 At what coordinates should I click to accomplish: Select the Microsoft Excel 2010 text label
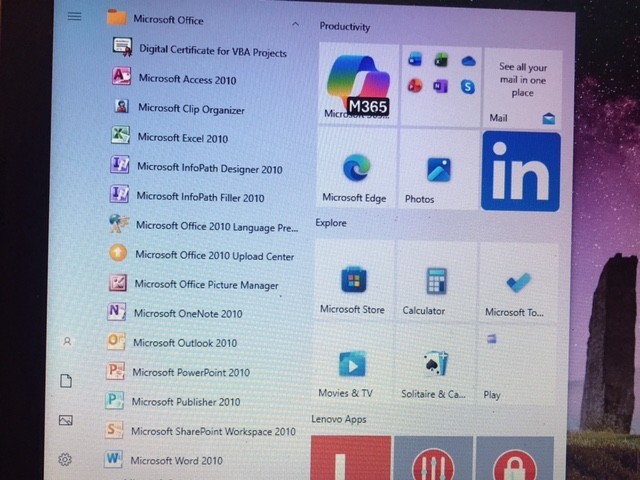[x=182, y=138]
